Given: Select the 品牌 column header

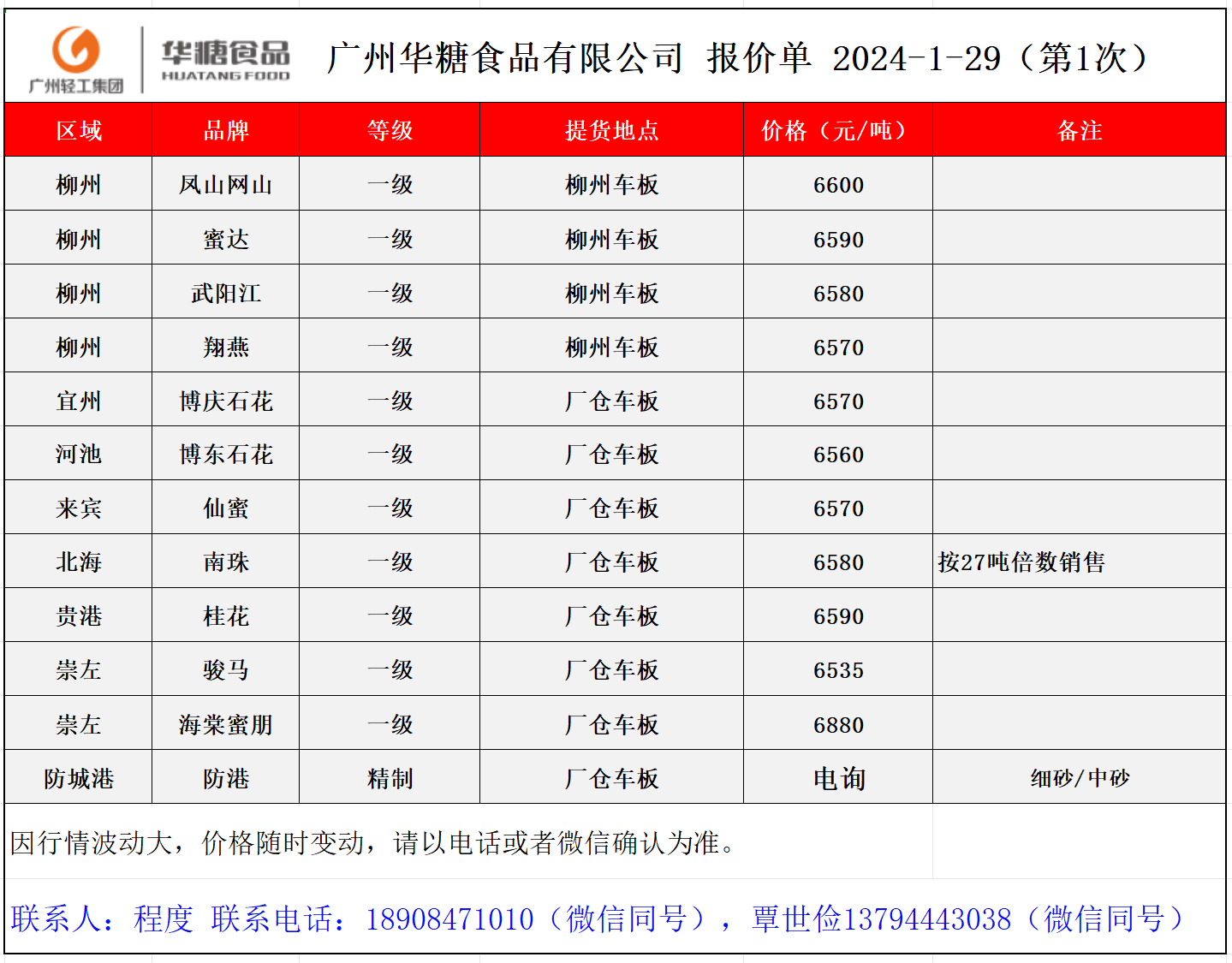Looking at the screenshot, I should click(x=226, y=130).
